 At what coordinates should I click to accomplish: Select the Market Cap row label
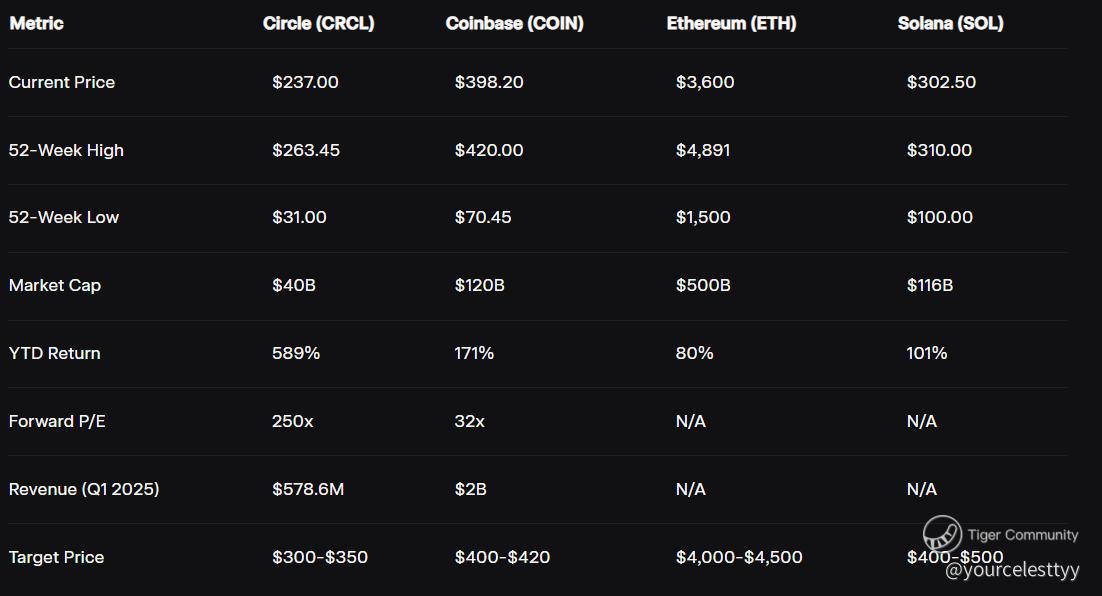coord(55,286)
